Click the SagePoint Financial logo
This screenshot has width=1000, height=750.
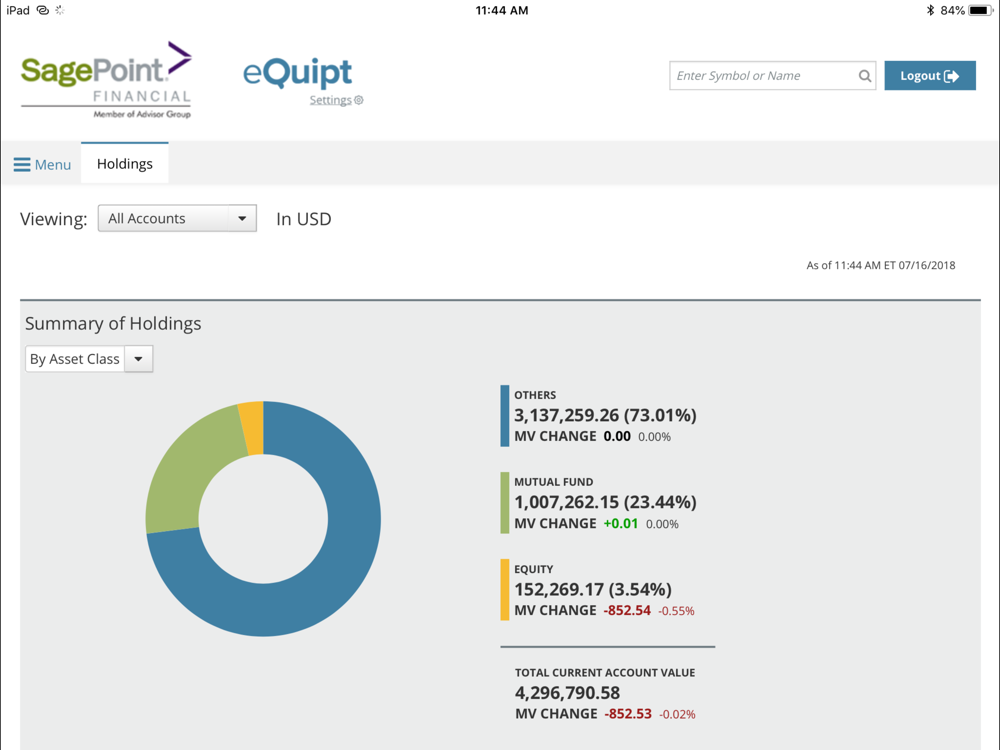[106, 80]
